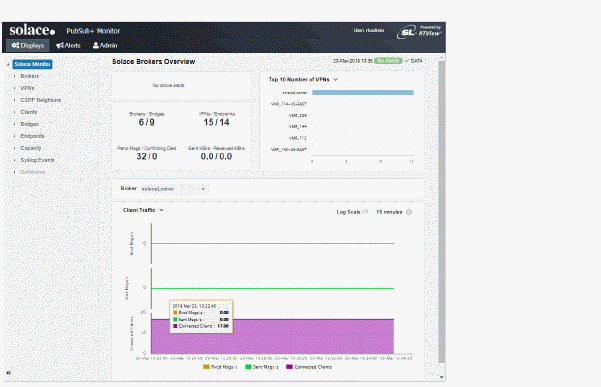Open the Top 10 Number of VPNs dropdown
The image size is (601, 387).
(336, 79)
